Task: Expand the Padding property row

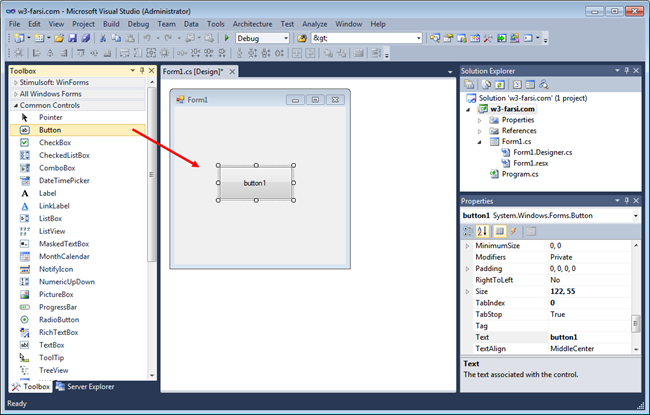Action: [468, 269]
